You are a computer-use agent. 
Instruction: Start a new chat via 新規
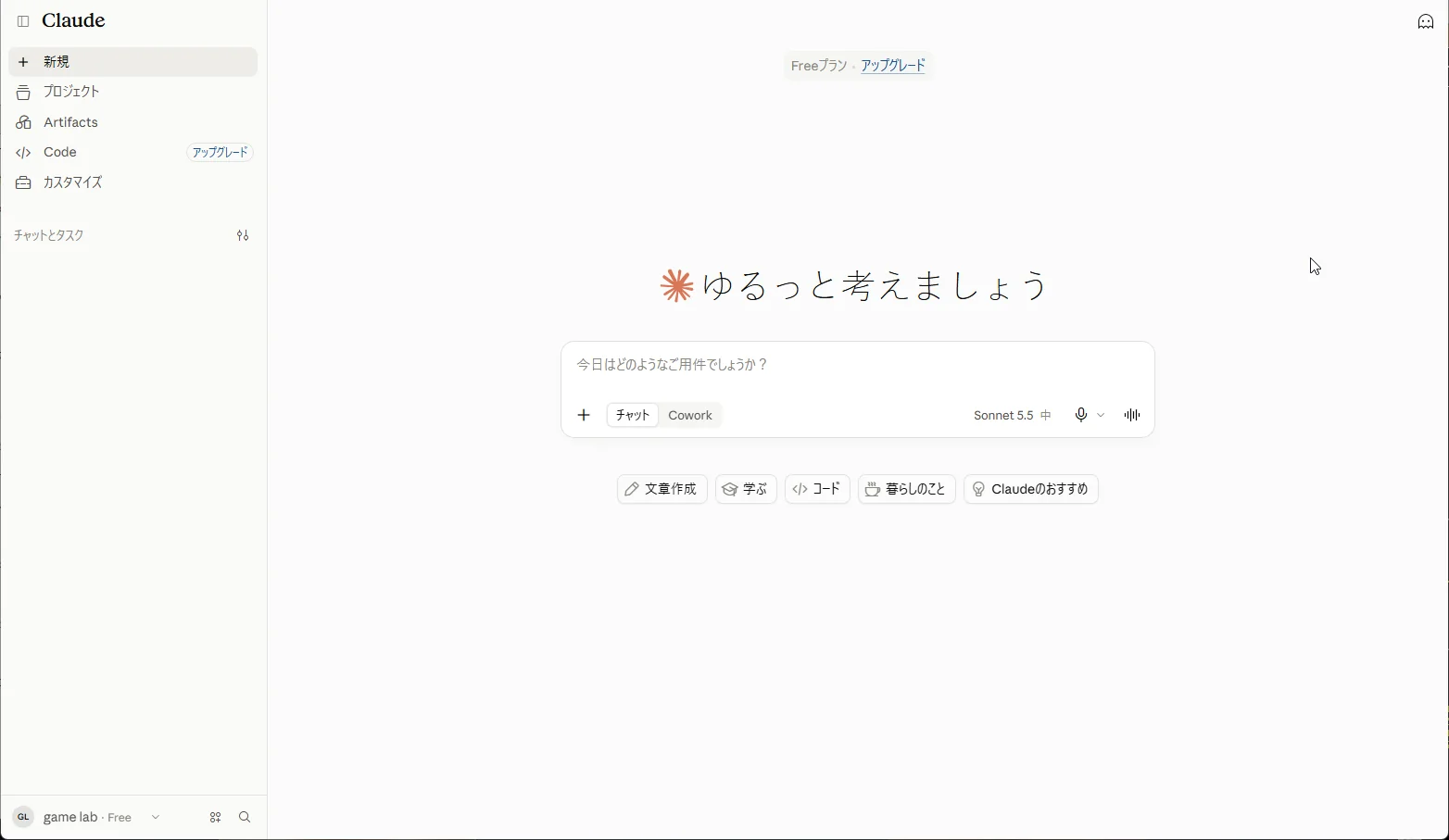click(x=132, y=62)
